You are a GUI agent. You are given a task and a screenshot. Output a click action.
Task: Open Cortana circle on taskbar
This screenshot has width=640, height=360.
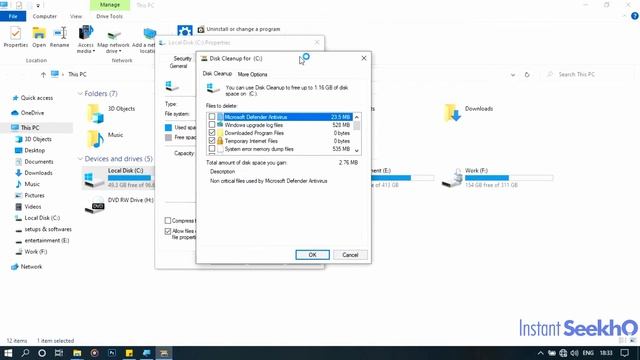42,353
